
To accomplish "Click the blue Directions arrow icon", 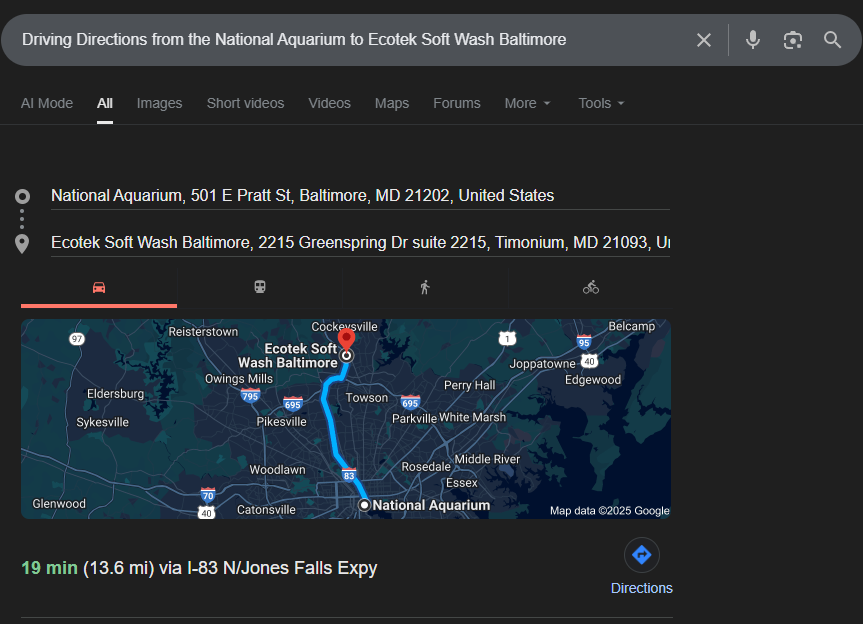I will [642, 555].
